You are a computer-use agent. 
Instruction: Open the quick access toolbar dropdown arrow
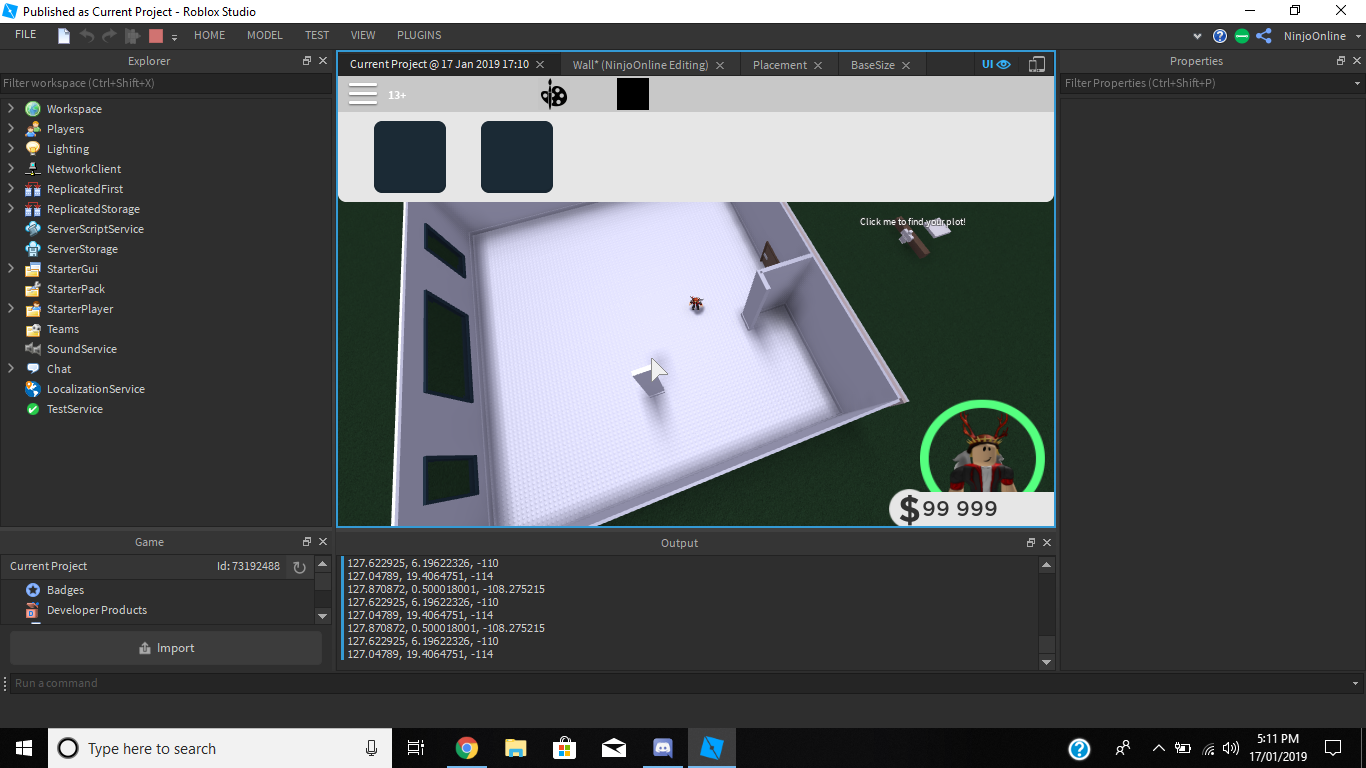[x=174, y=37]
